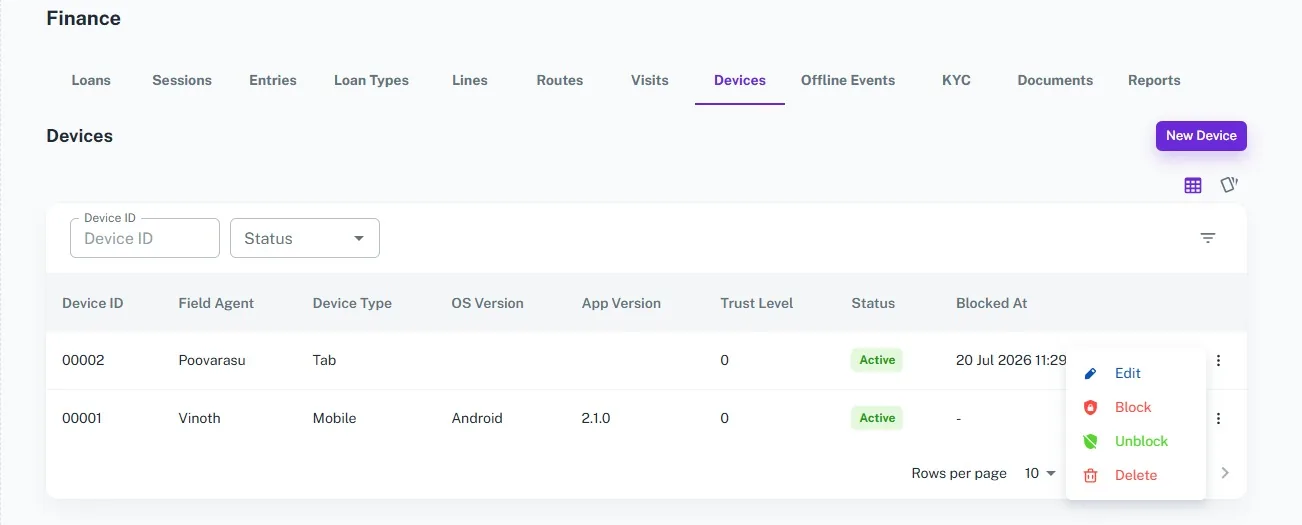Click the OS Version column header
Viewport: 1302px width, 525px height.
487,303
